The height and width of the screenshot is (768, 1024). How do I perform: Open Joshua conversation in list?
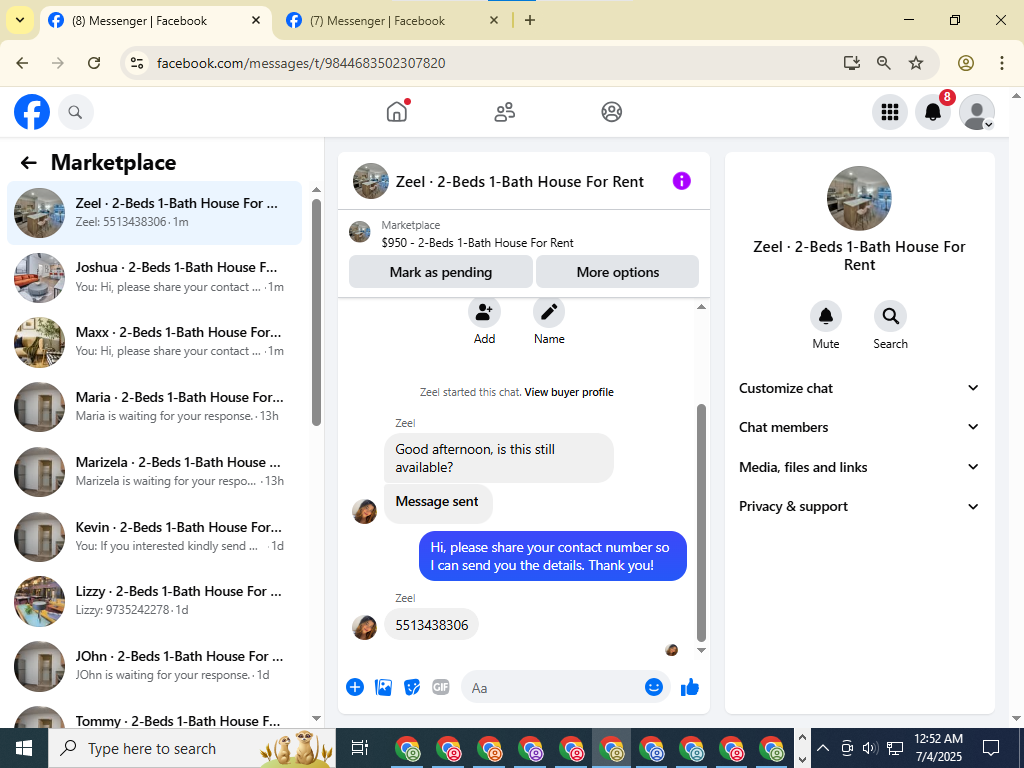pyautogui.click(x=154, y=278)
